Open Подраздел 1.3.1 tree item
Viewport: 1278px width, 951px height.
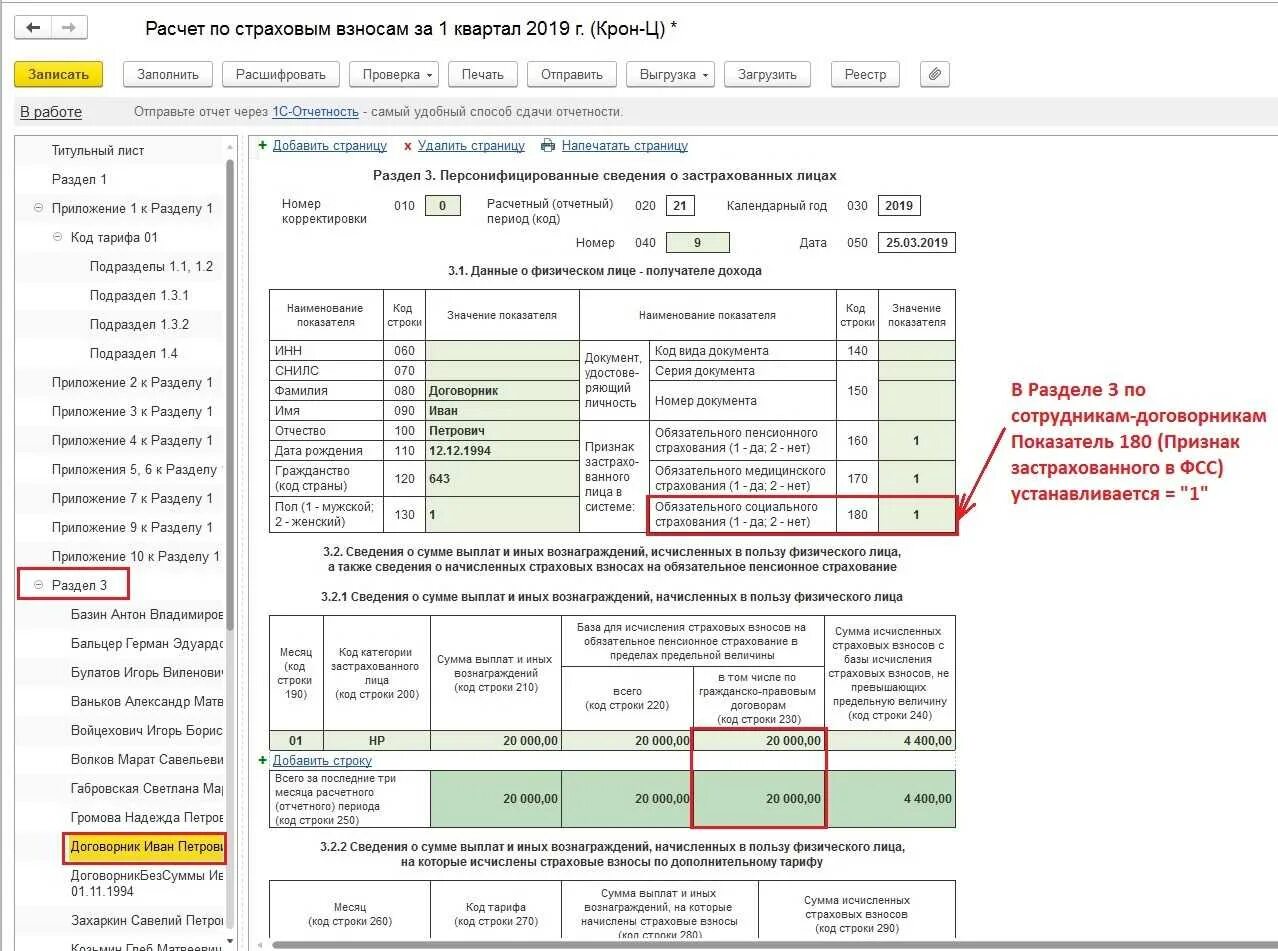[x=139, y=295]
